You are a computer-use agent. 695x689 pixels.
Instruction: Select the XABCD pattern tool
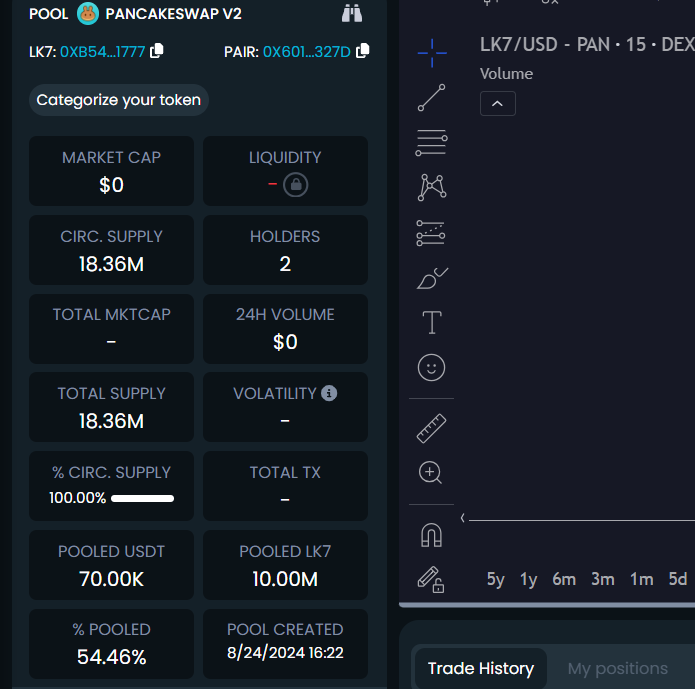(432, 188)
